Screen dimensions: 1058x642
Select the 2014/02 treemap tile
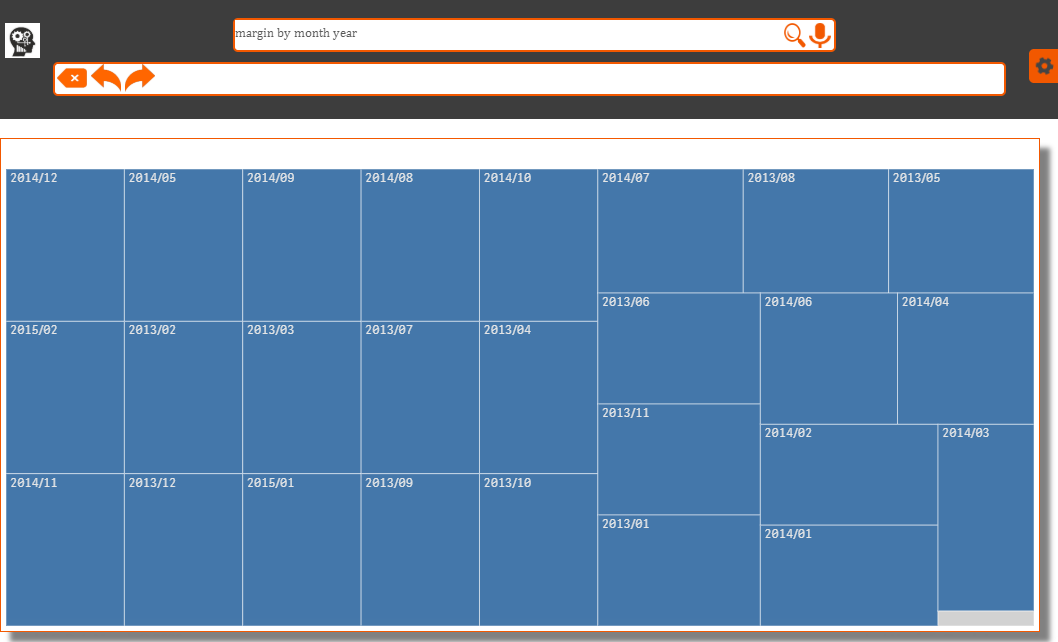(x=849, y=475)
